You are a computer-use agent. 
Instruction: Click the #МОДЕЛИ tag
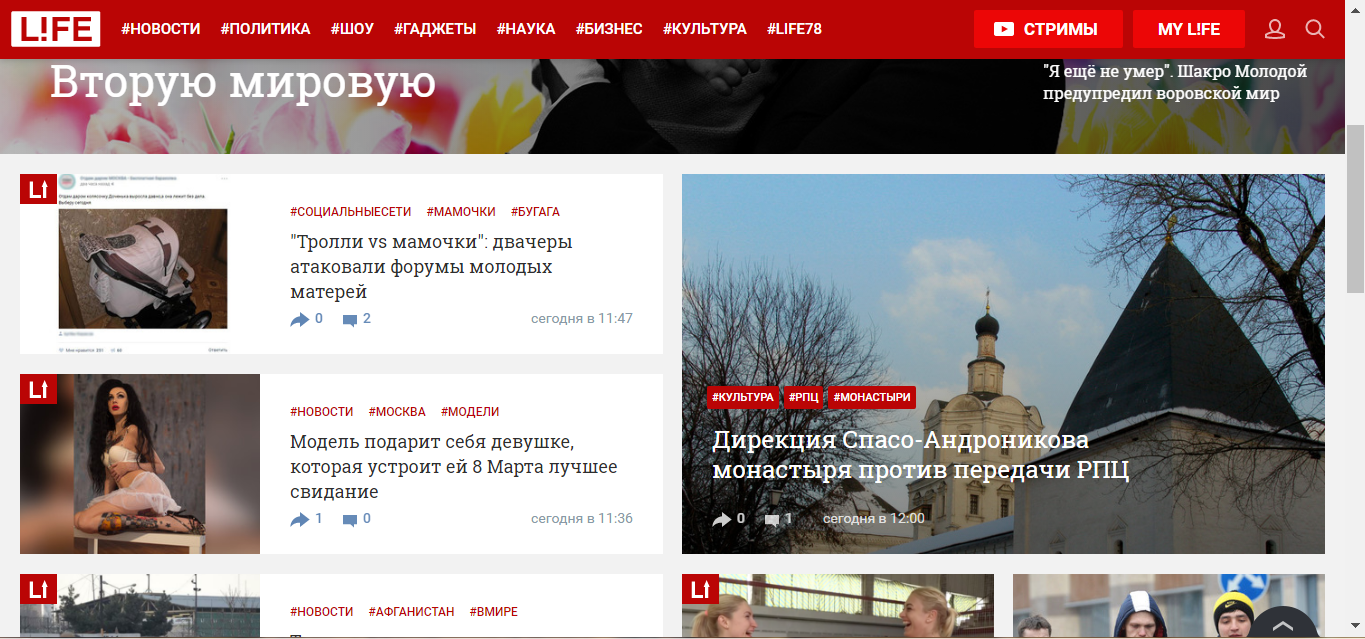click(470, 412)
